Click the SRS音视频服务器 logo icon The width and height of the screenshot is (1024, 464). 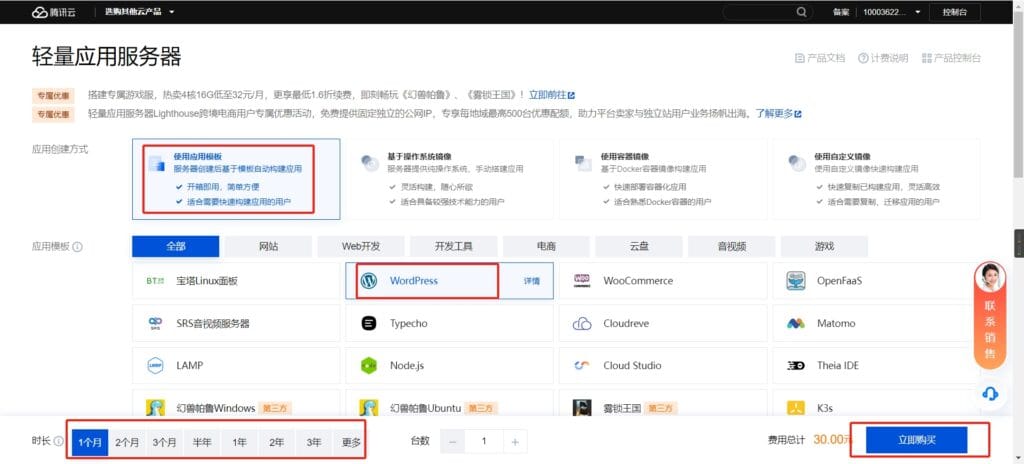point(155,323)
